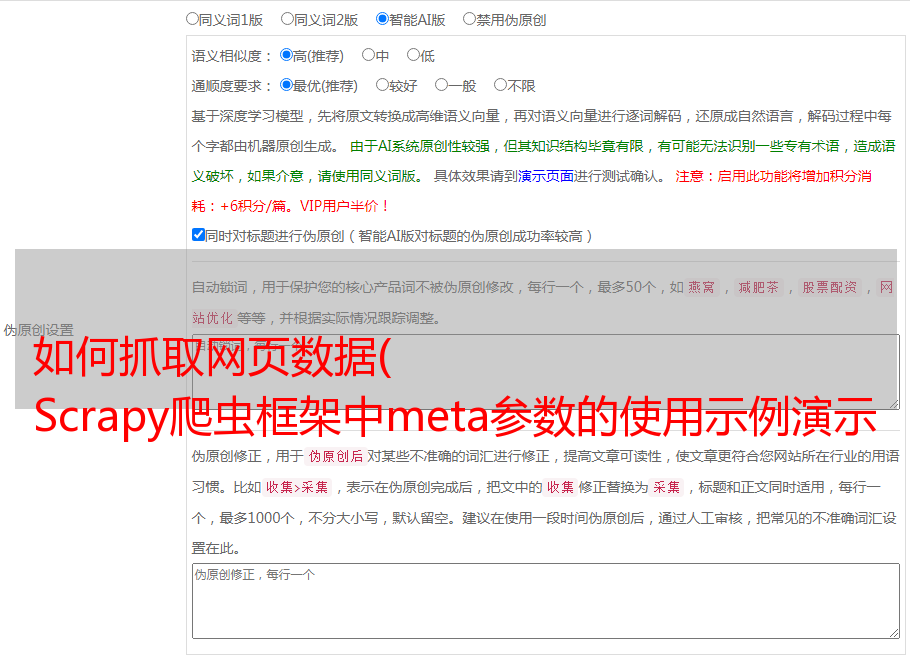Screen dimensions: 911x658
Task: Click the 减肥茶 example keyword
Action: tap(758, 287)
